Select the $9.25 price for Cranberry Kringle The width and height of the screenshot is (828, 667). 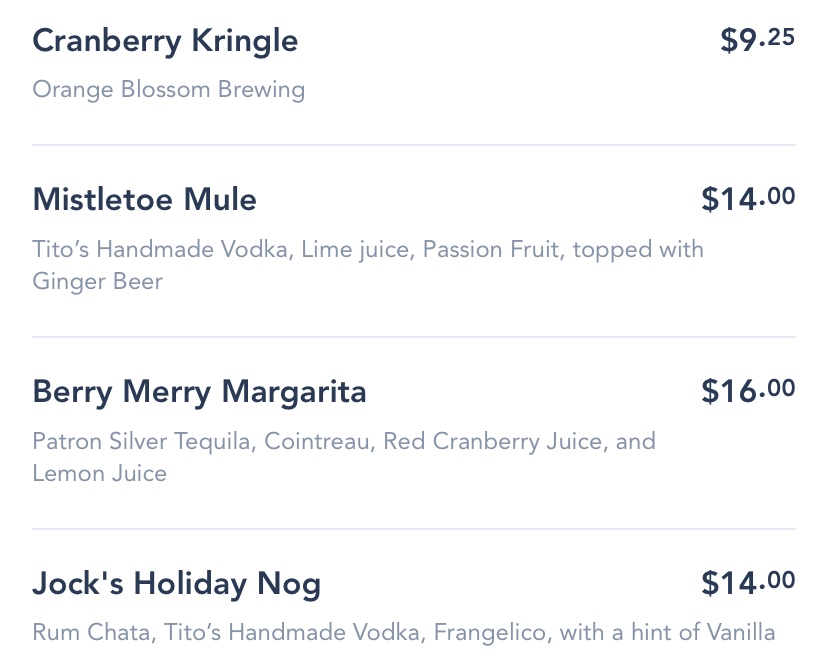pyautogui.click(x=758, y=40)
